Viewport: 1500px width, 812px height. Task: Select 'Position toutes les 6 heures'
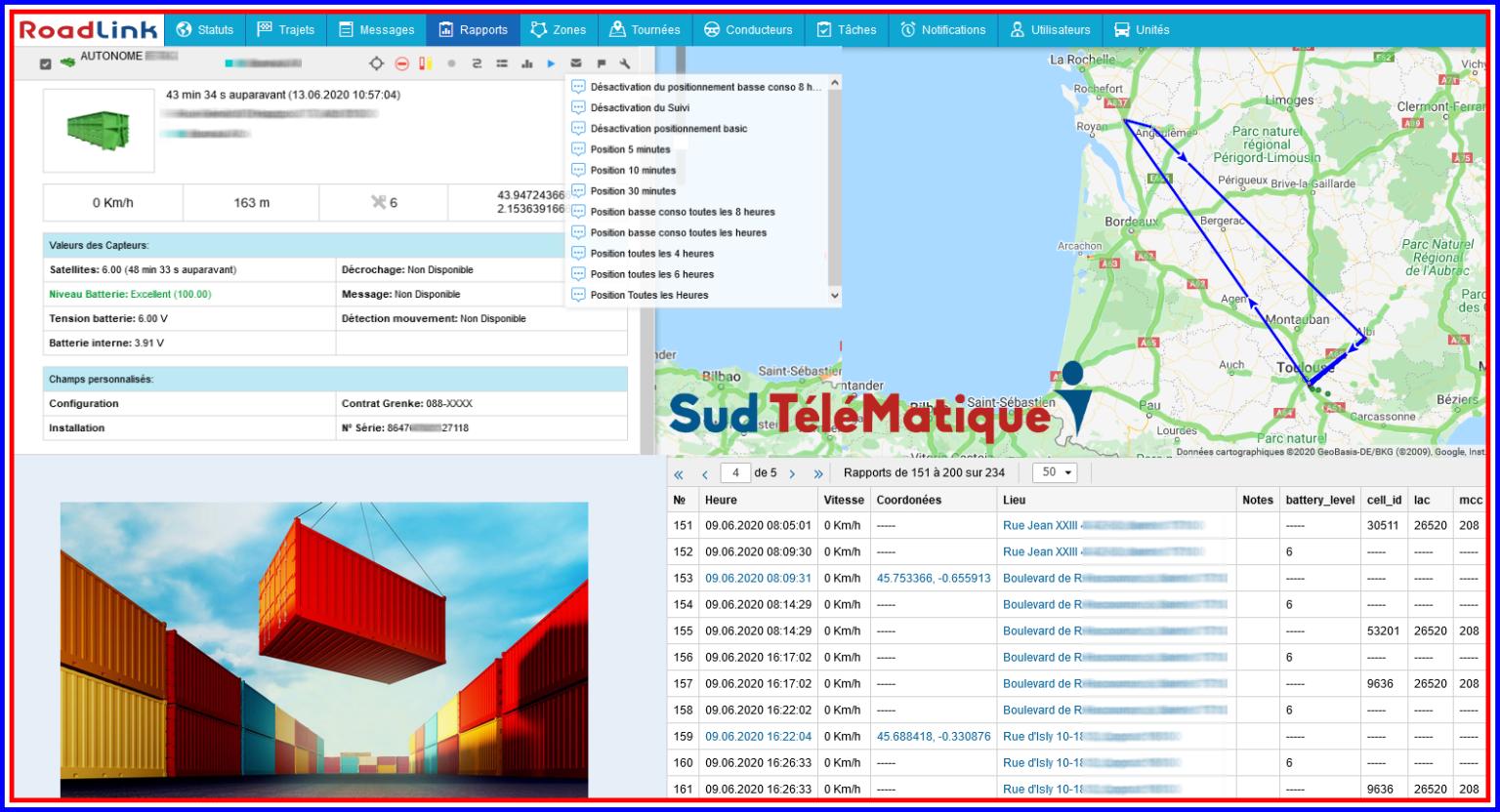(x=696, y=274)
